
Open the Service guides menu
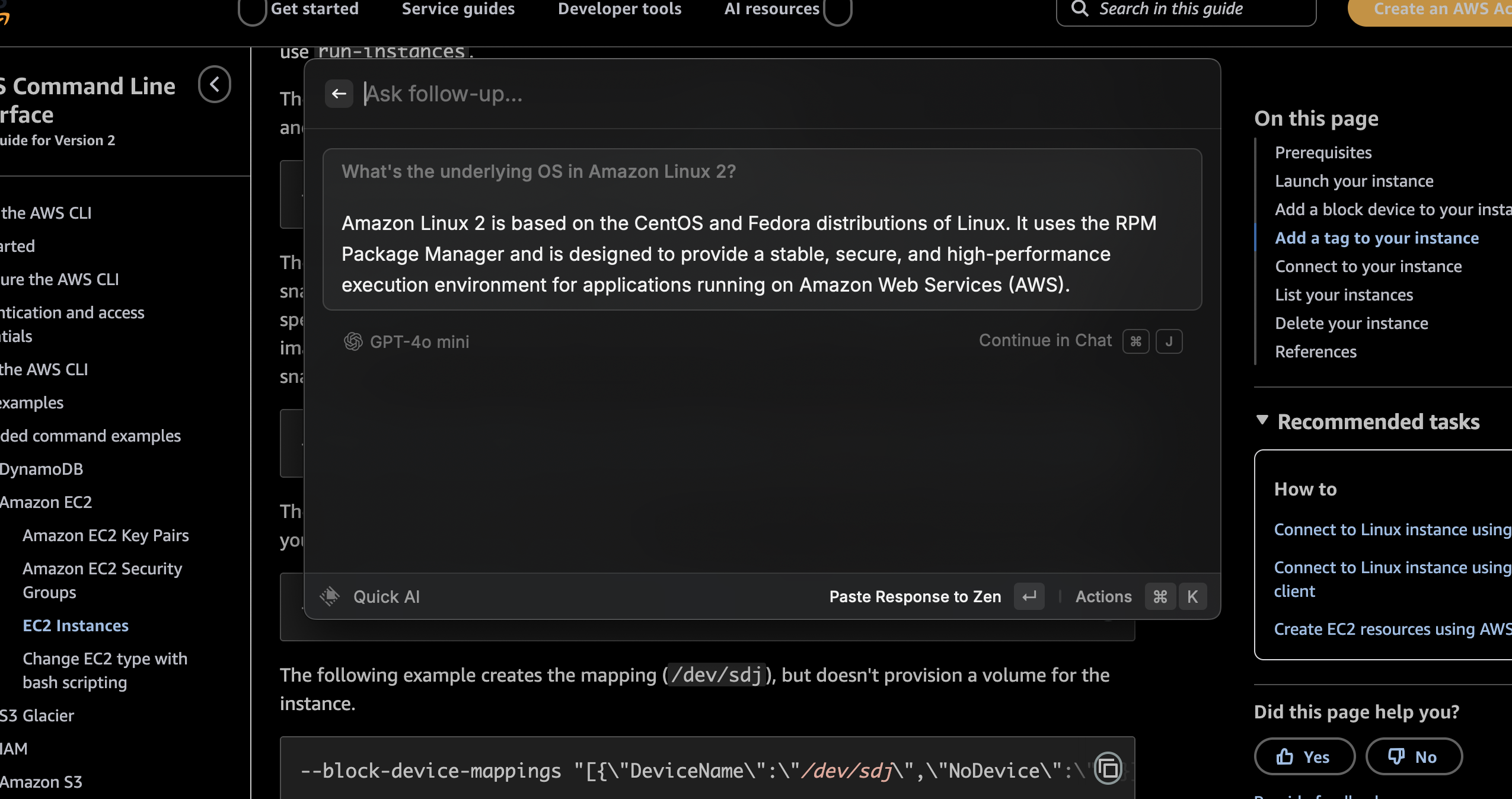pyautogui.click(x=458, y=9)
